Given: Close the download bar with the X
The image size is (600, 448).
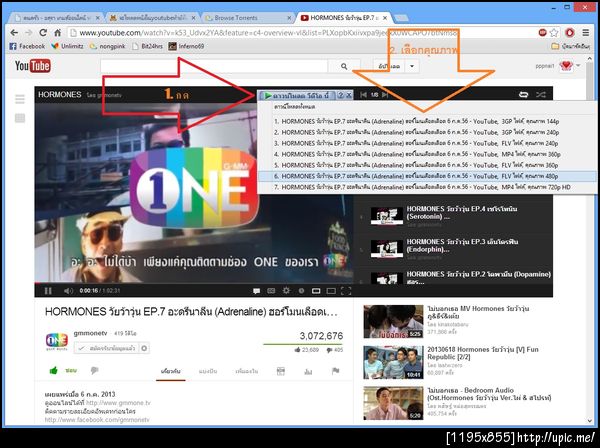Looking at the screenshot, I should coord(349,95).
